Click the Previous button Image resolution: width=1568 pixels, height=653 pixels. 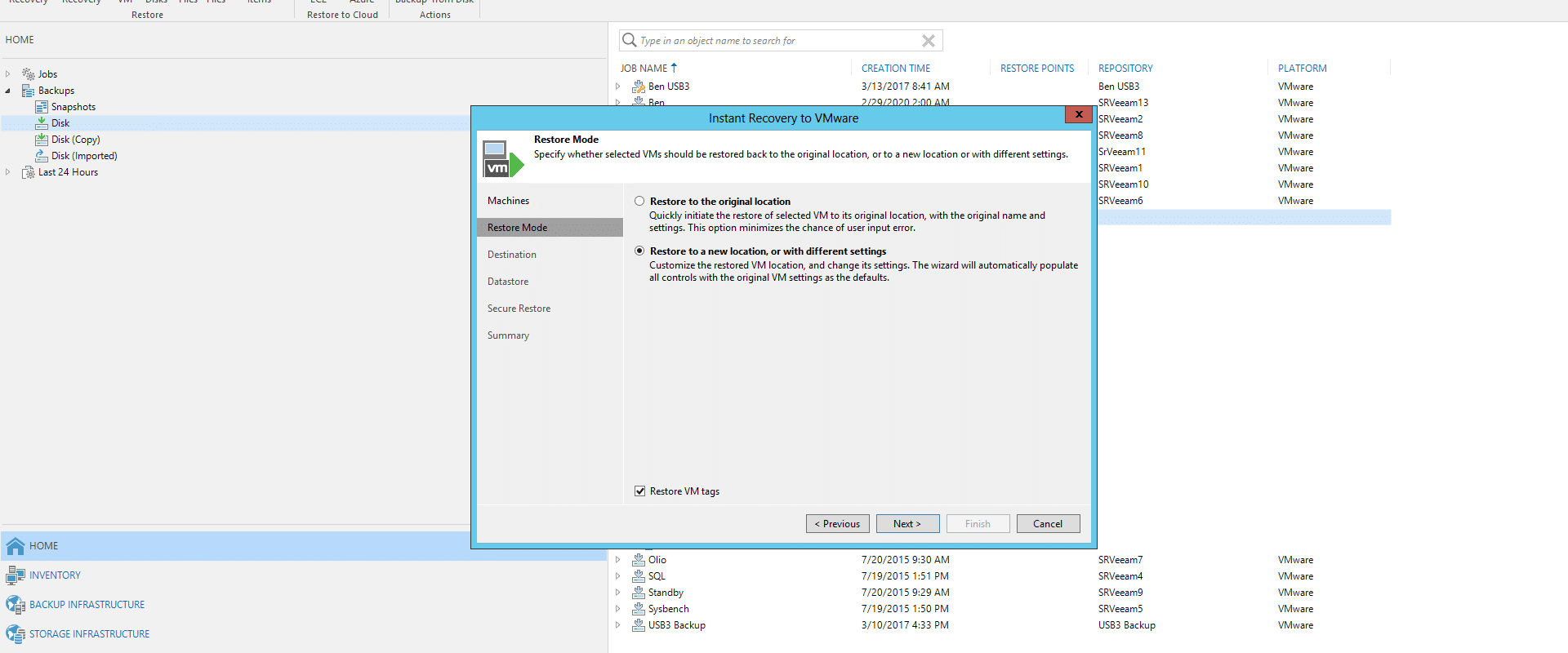tap(838, 524)
